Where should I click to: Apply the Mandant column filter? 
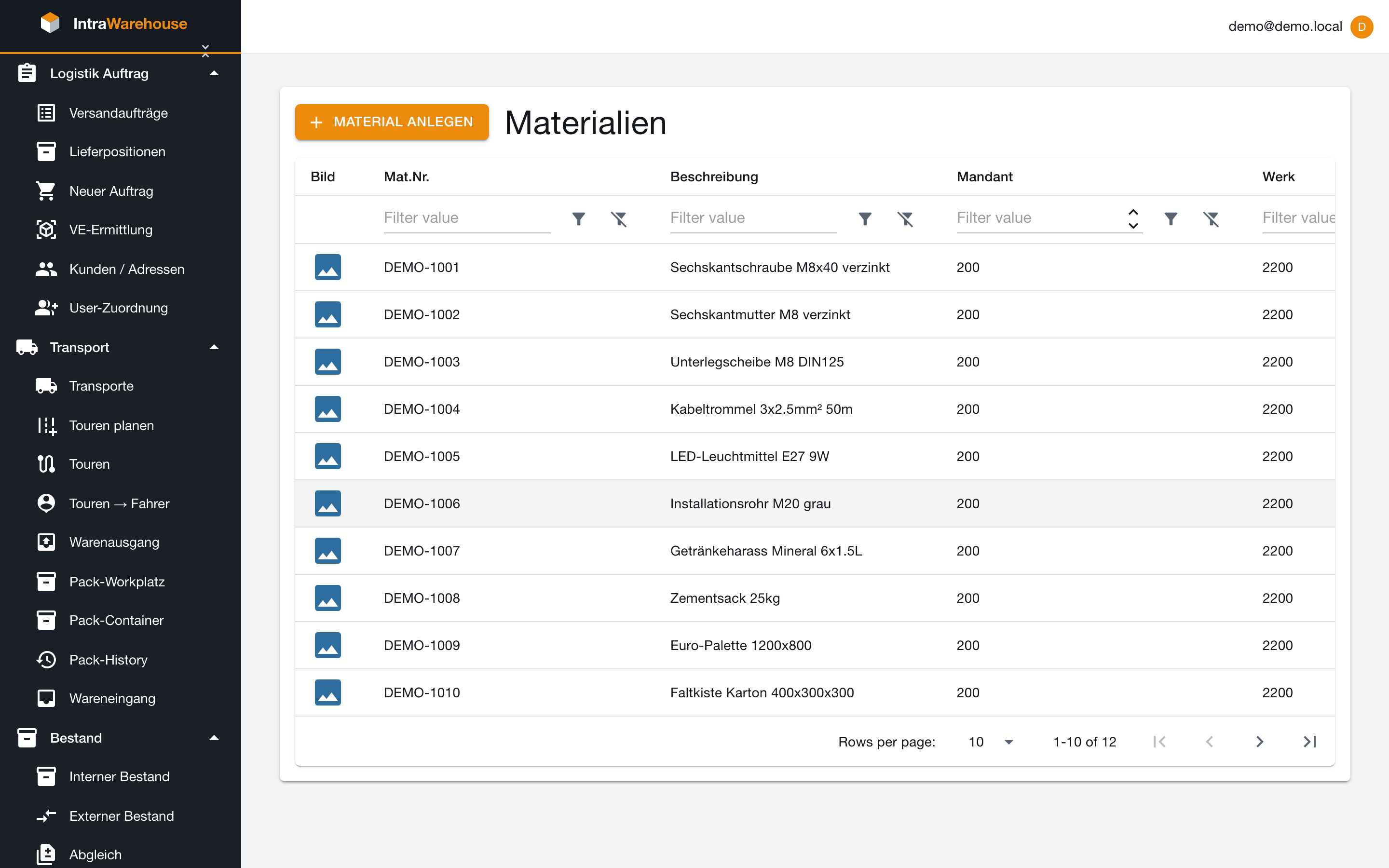point(1171,219)
